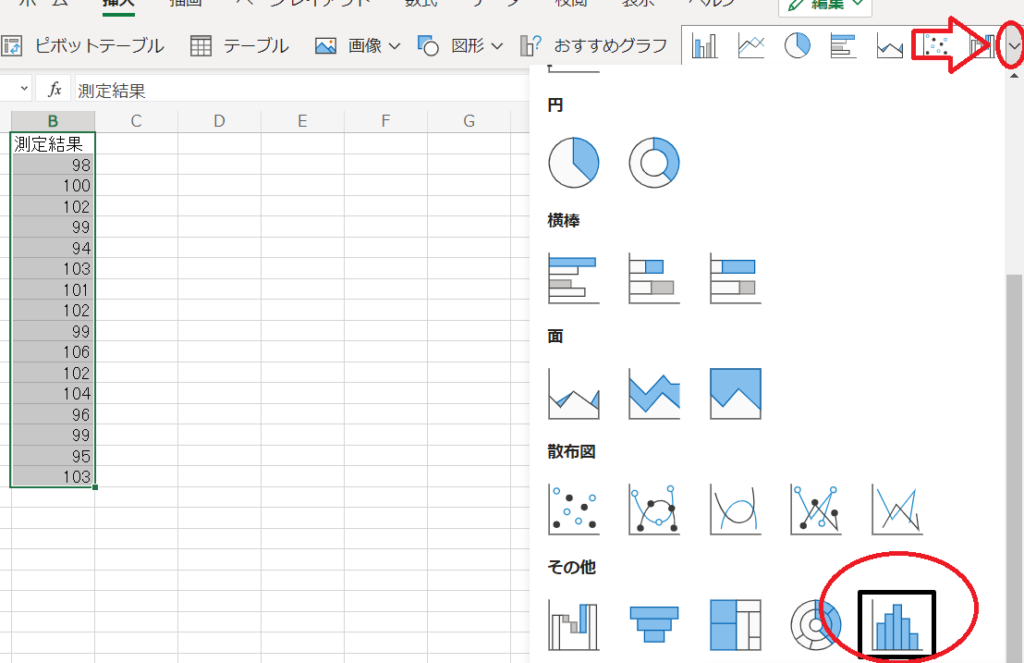Pick the clustered horizontal bar chart
This screenshot has height=663, width=1024.
(x=574, y=279)
